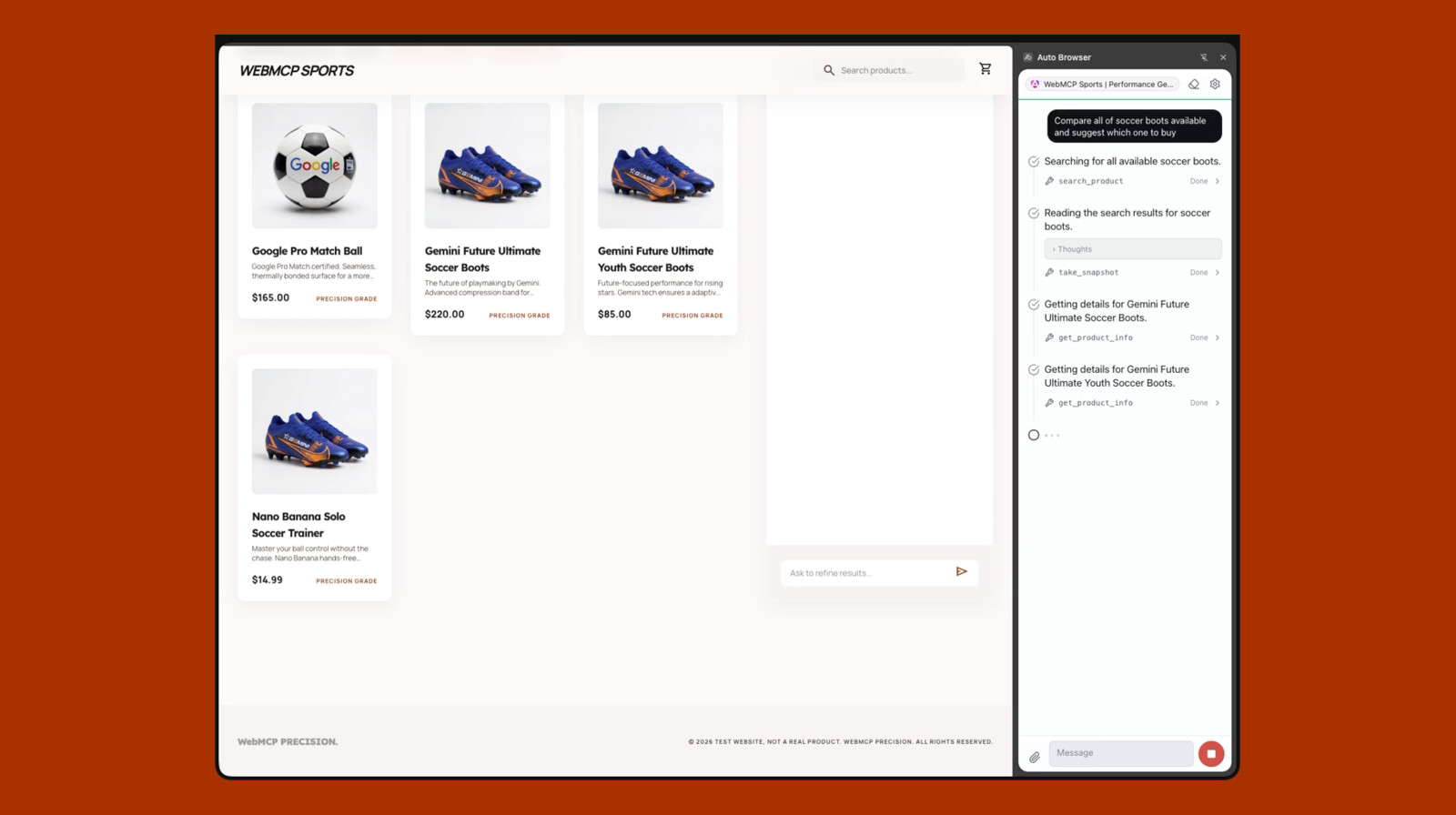Click the send arrow for refine results
1456x815 pixels.
(962, 571)
